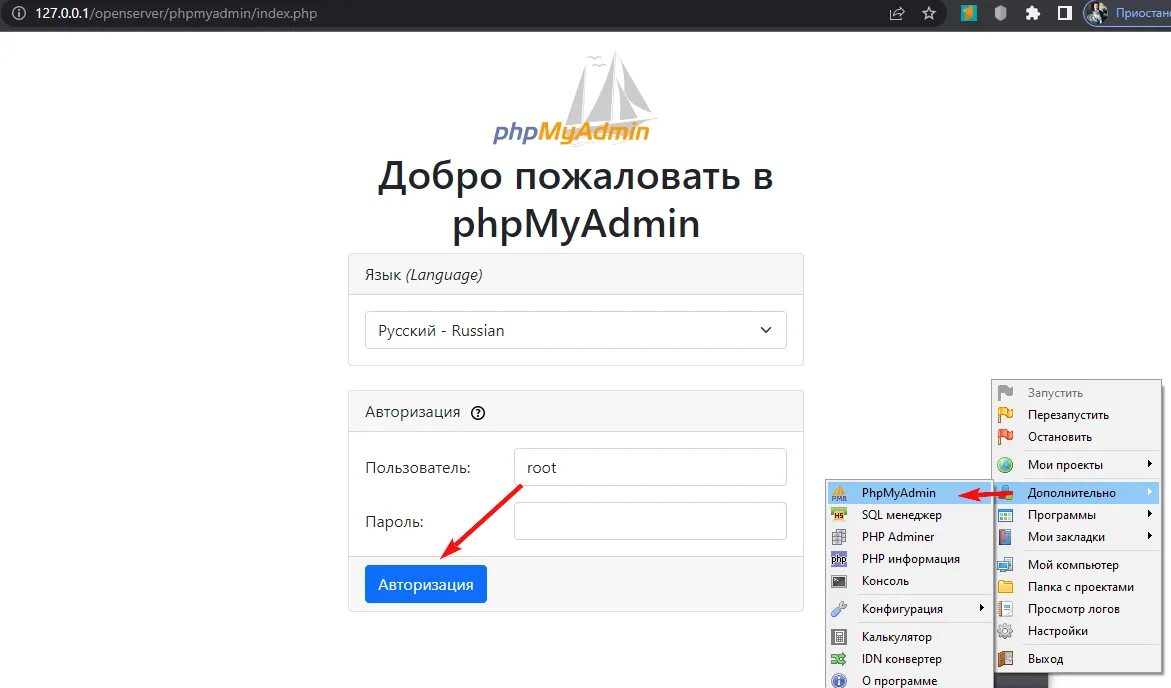
Task: Click the red flag icon beside Остановить
Action: 1006,437
